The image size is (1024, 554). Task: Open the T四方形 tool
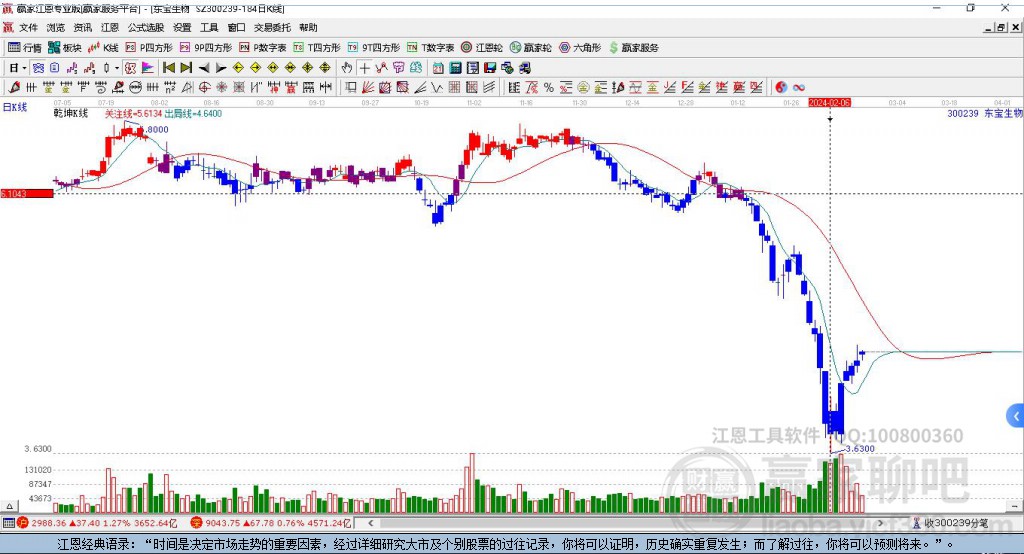(317, 48)
